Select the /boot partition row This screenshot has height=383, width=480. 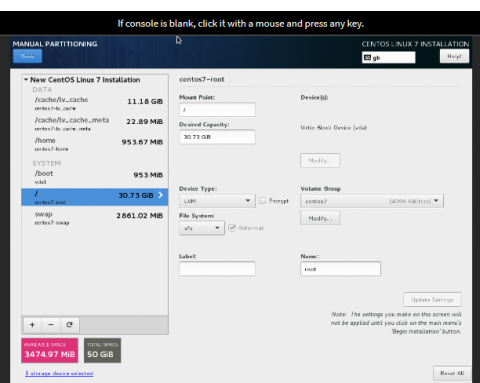[95, 177]
